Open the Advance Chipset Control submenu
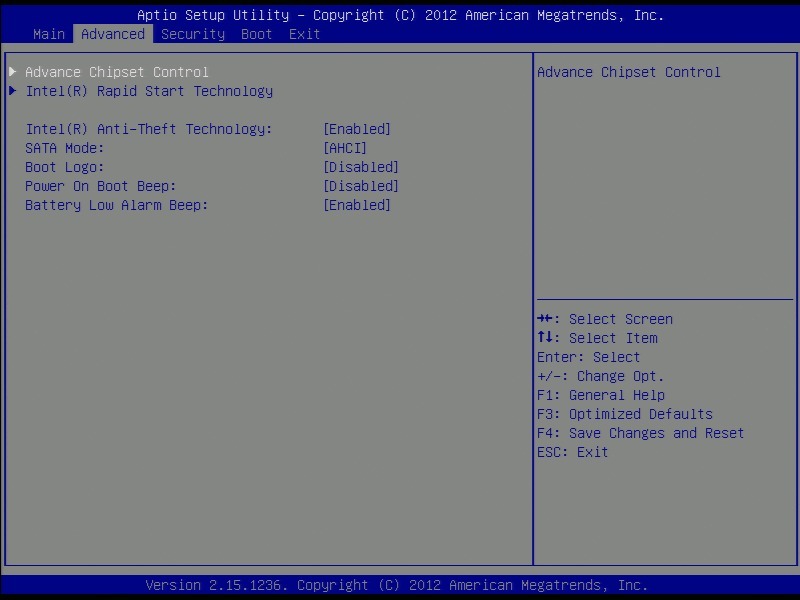Viewport: 800px width, 600px height. pyautogui.click(x=117, y=72)
